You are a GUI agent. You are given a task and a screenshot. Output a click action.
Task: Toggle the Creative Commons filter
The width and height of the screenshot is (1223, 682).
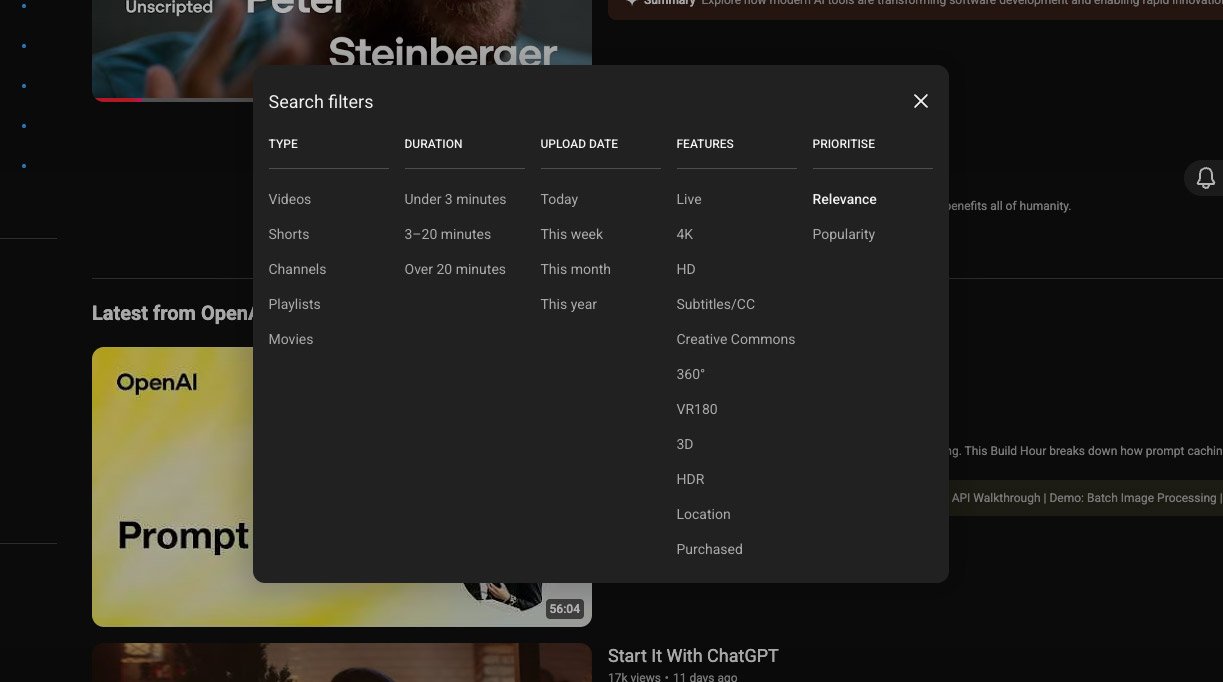[x=736, y=339]
